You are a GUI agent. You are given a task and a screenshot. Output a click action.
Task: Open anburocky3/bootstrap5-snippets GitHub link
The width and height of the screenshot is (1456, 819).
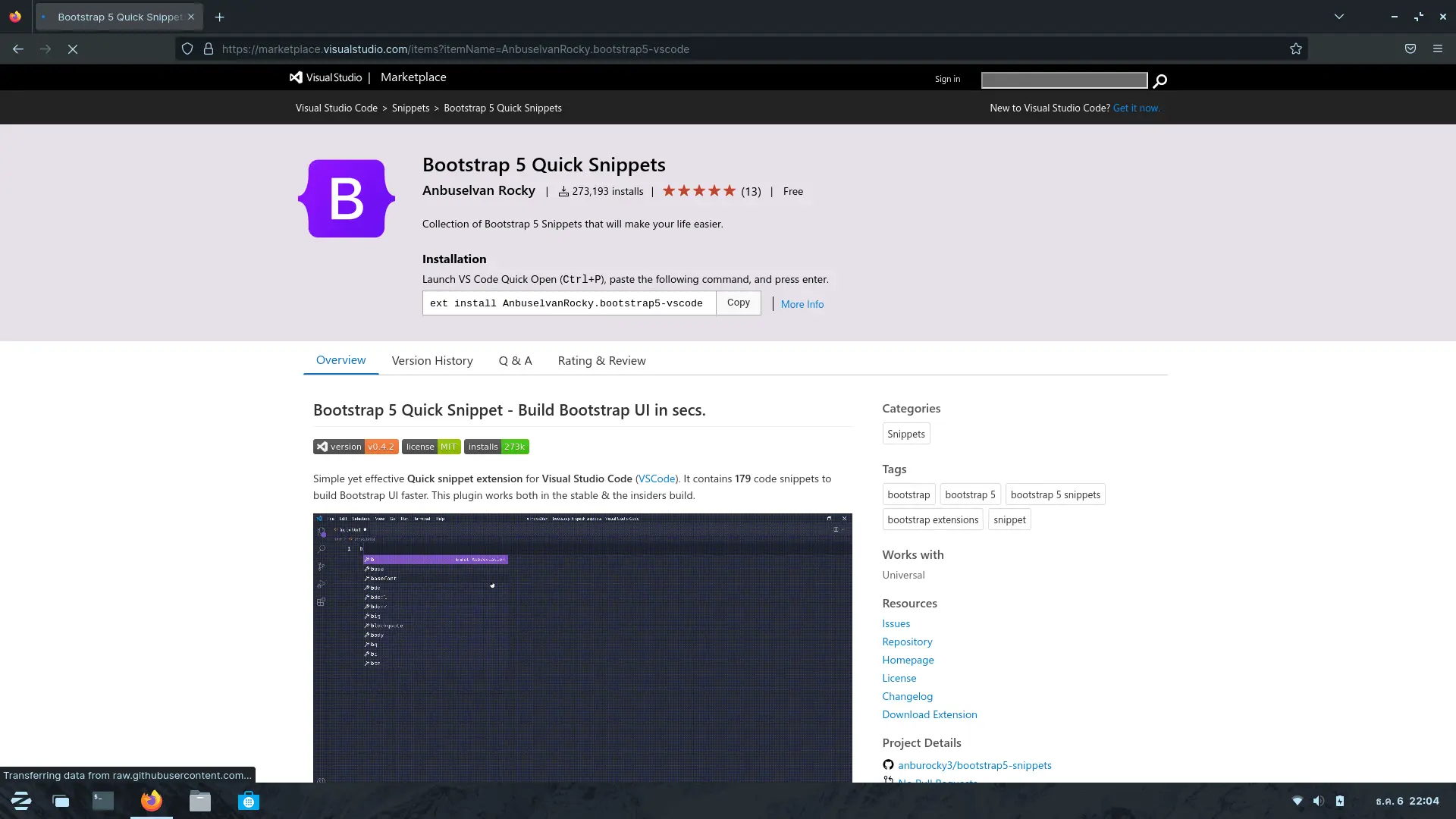(x=974, y=765)
